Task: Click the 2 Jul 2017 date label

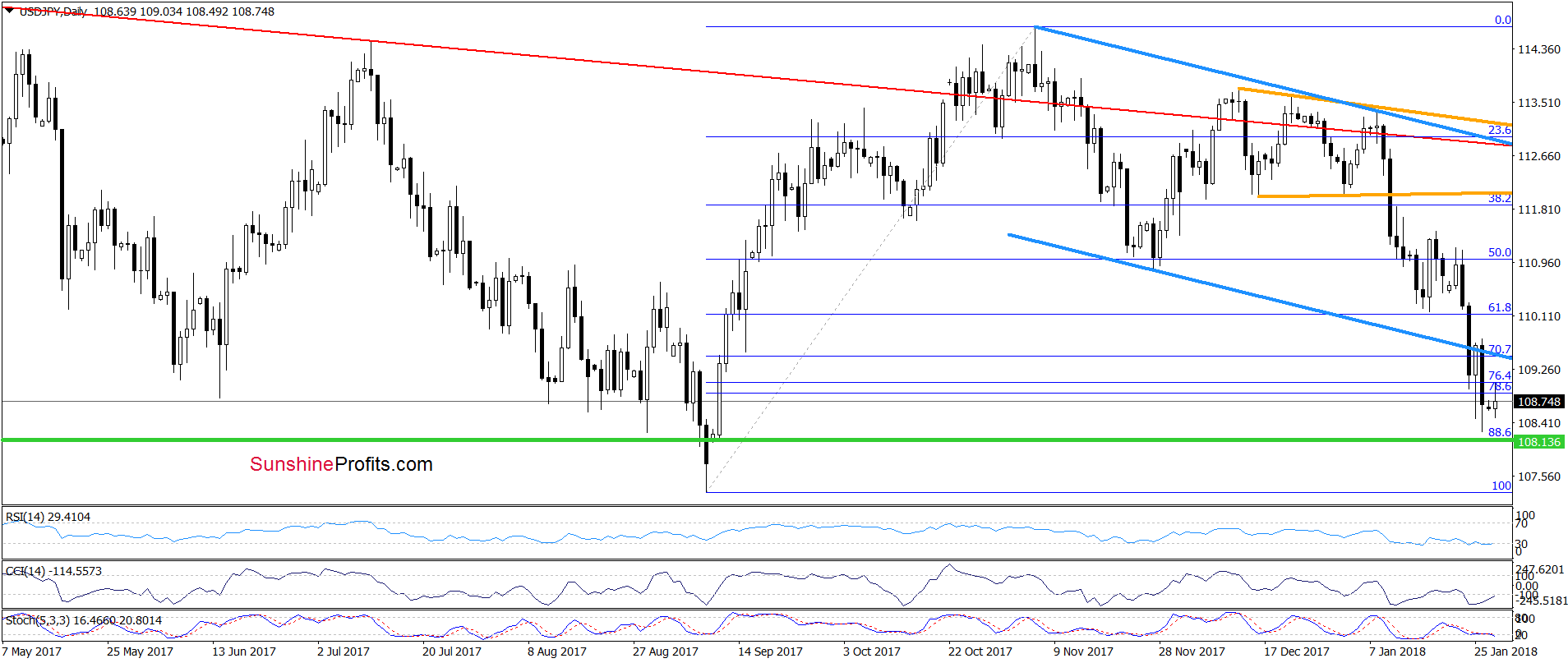Action: (344, 651)
